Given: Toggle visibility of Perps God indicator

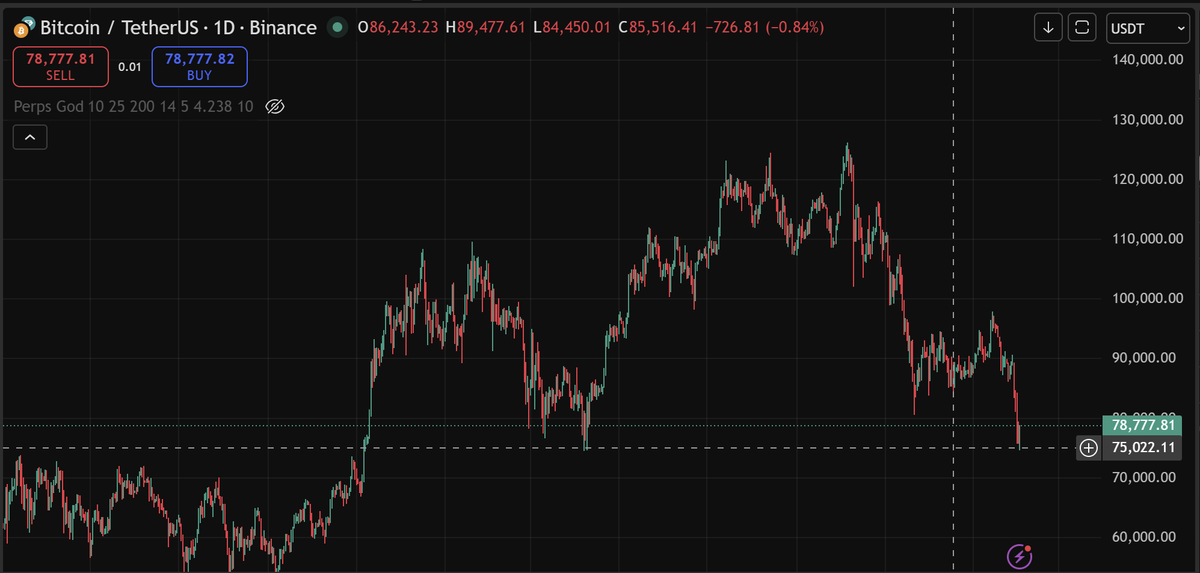Looking at the screenshot, I should click(276, 106).
